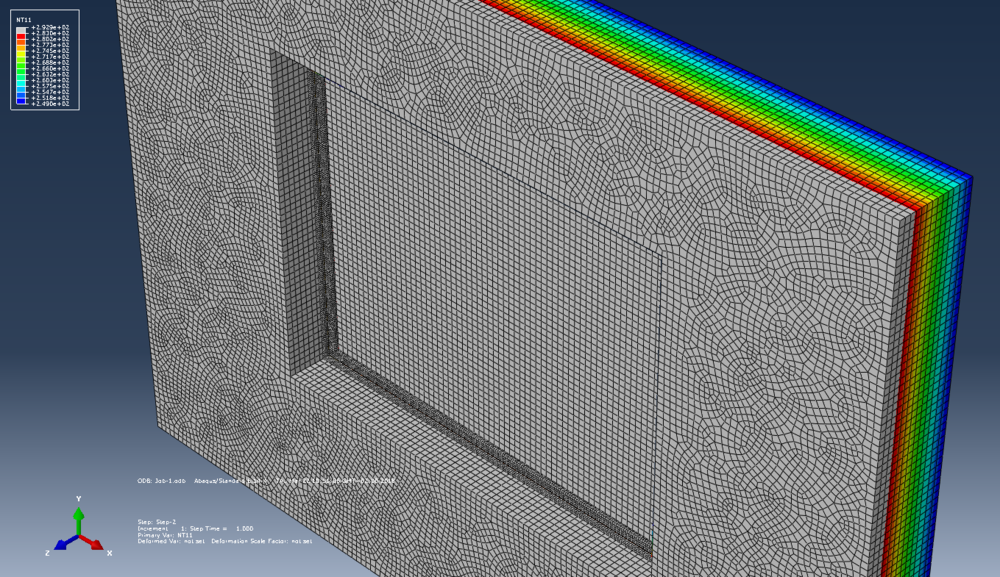Click the green Y-axis arrow on the view triad

[79, 512]
